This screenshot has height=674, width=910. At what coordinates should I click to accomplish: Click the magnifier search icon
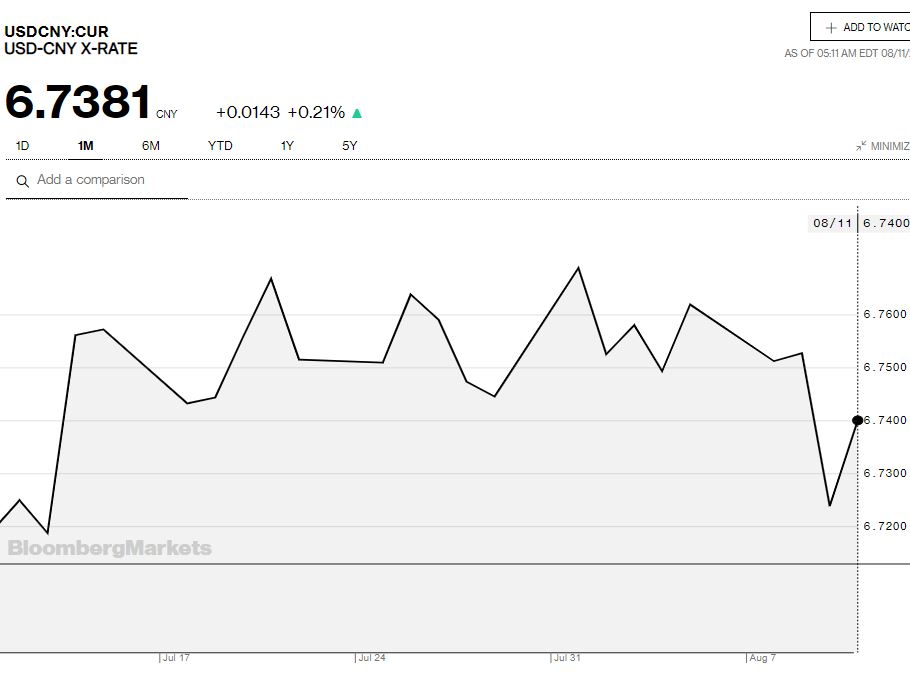(22, 181)
